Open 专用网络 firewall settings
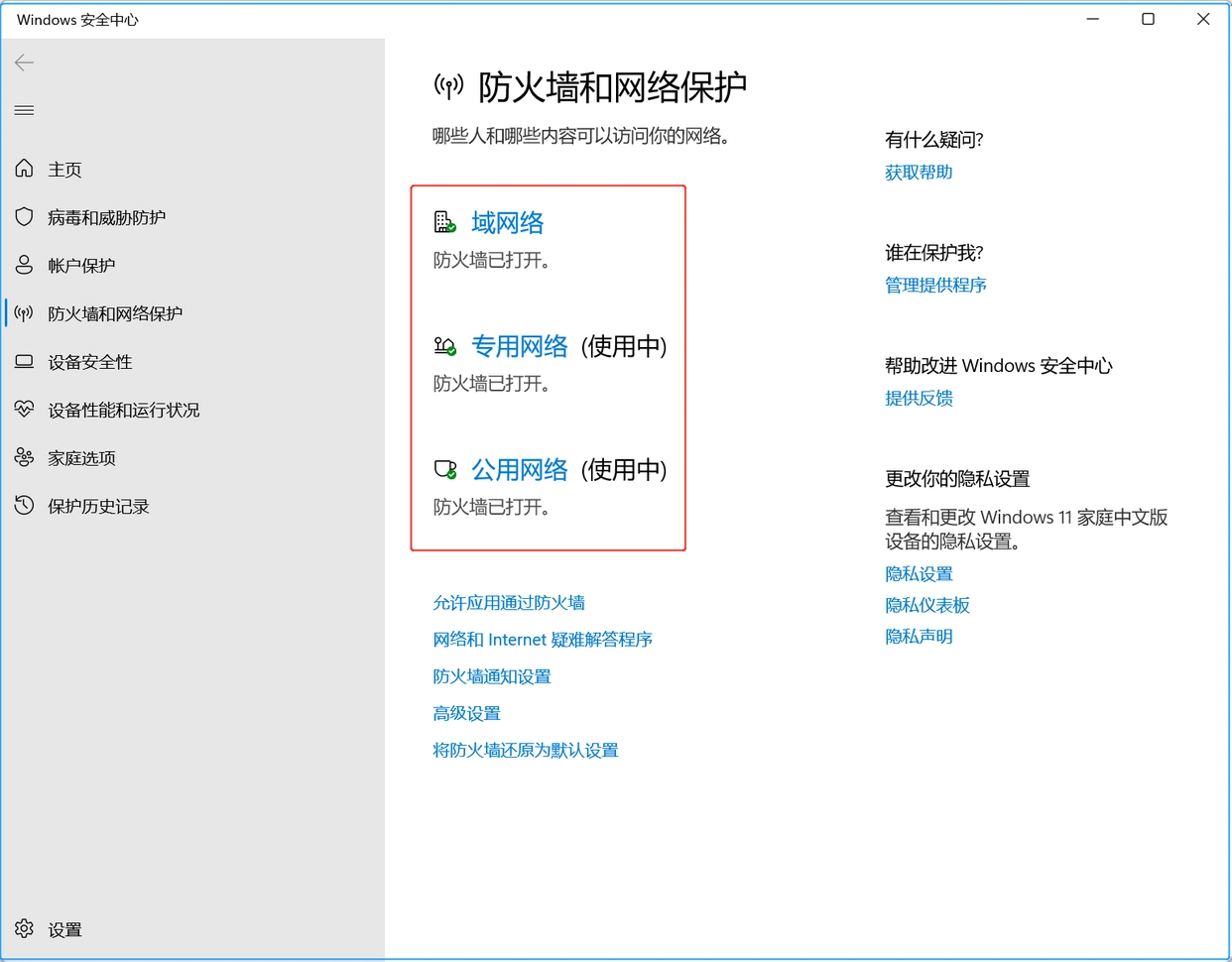The image size is (1232, 962). tap(520, 346)
